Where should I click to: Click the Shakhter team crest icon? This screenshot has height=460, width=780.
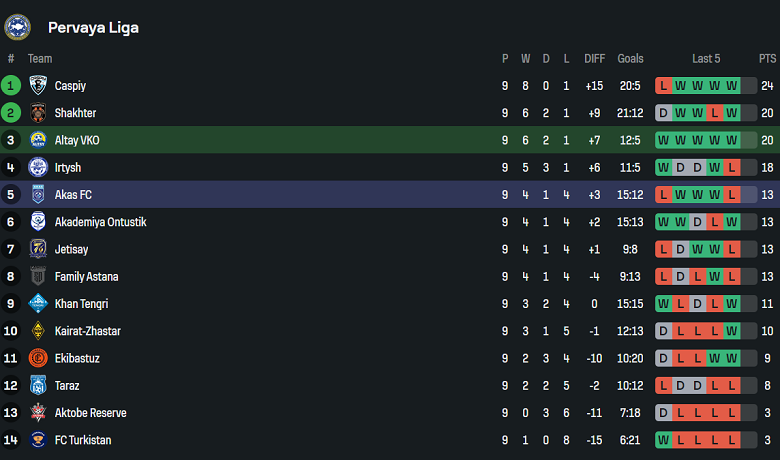(38, 113)
